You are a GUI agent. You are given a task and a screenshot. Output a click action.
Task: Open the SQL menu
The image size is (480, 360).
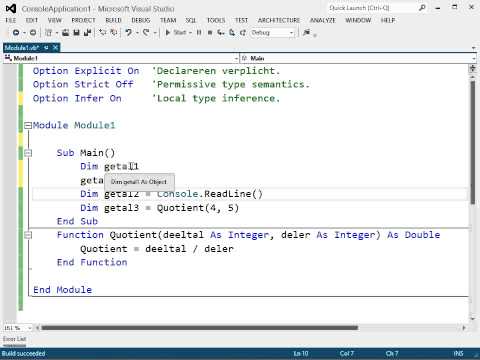(x=191, y=20)
